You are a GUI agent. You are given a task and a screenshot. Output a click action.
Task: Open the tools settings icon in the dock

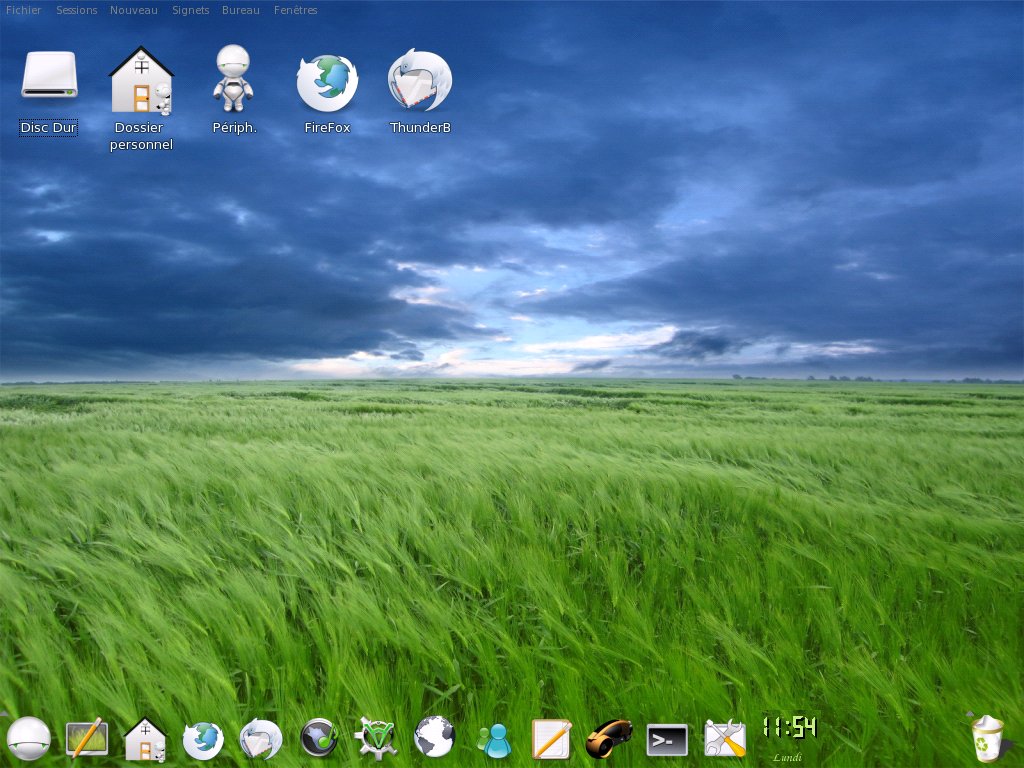725,738
